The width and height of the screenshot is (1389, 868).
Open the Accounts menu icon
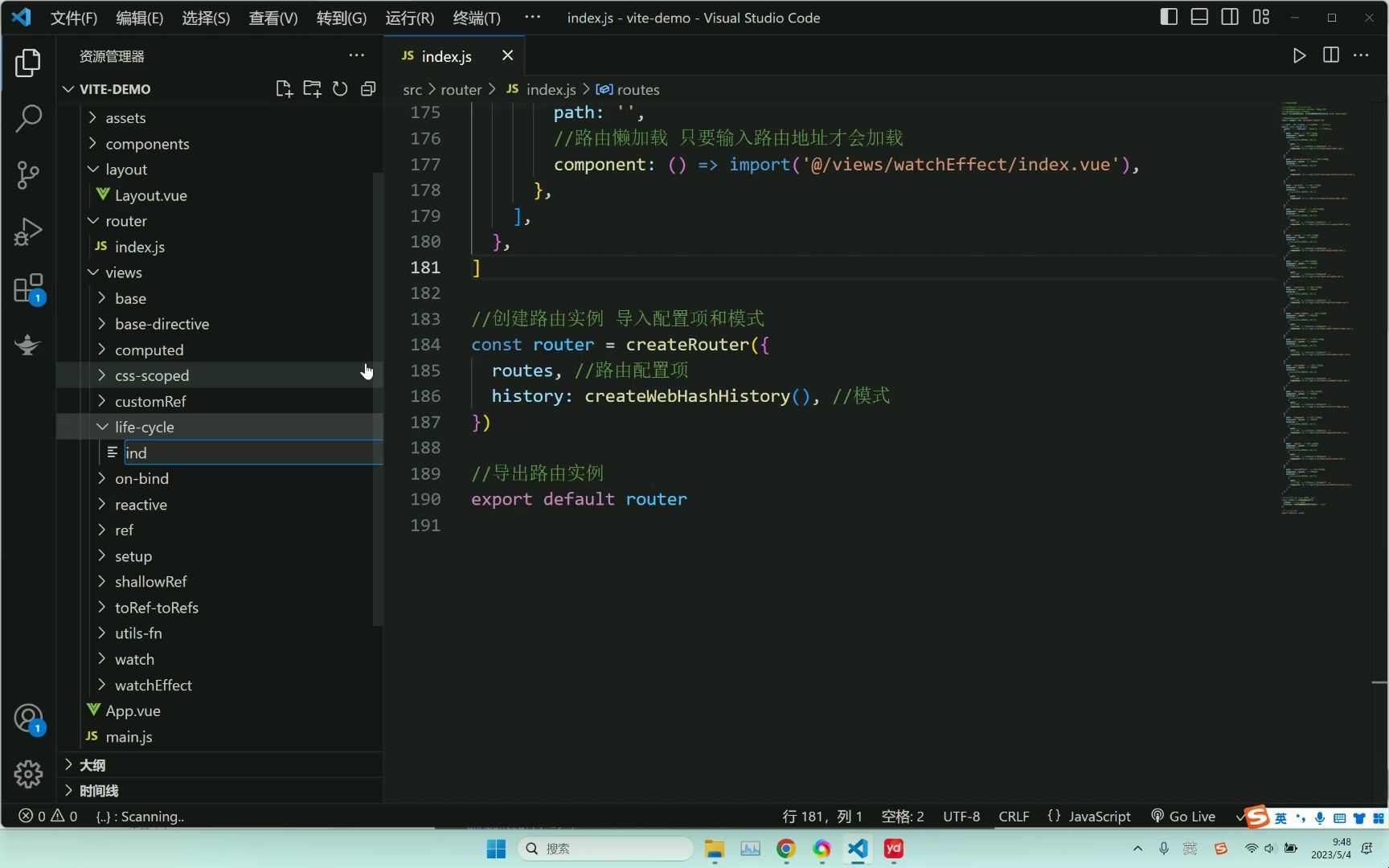(28, 719)
